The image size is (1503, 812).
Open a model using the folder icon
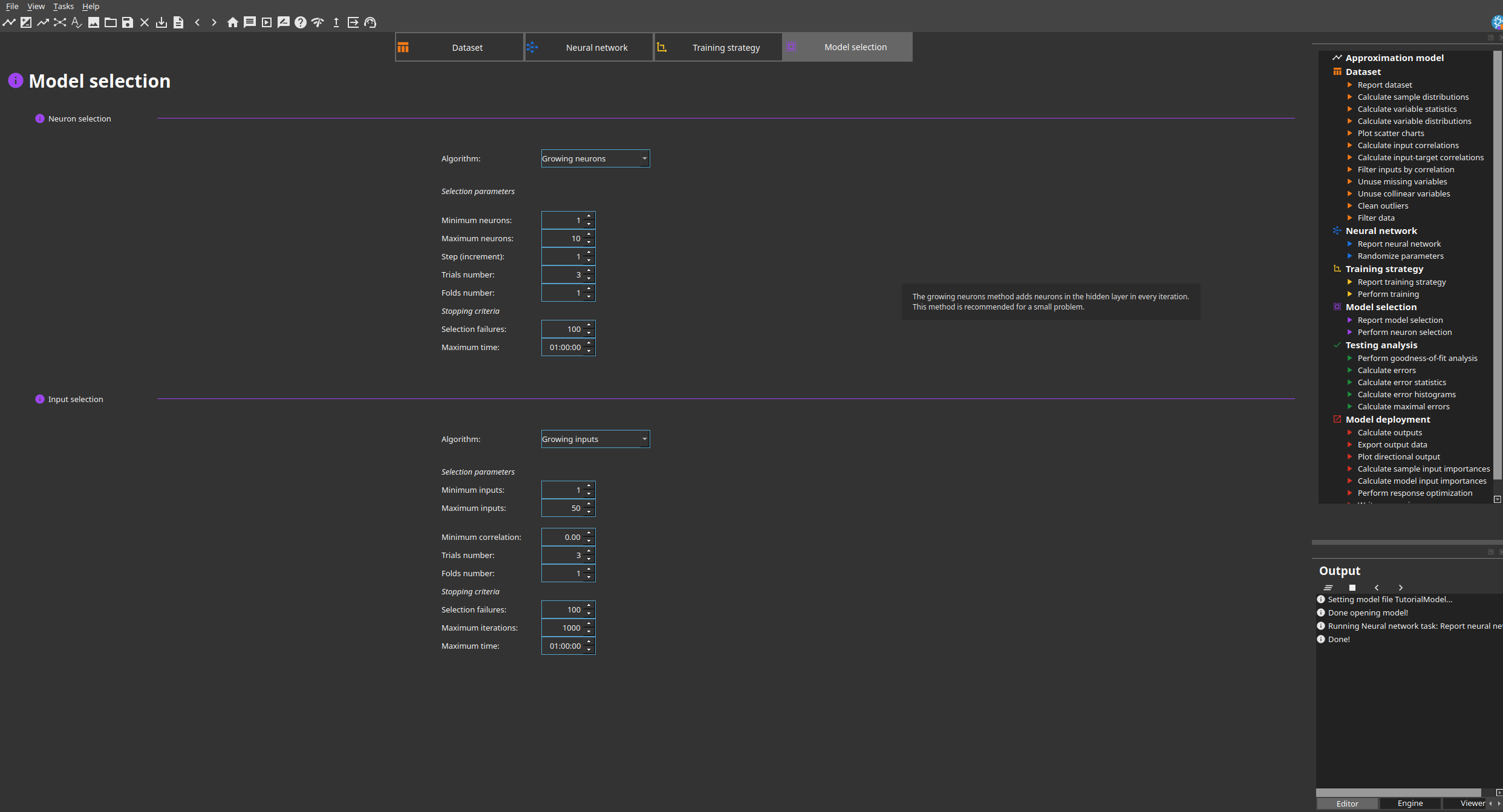pos(111,22)
